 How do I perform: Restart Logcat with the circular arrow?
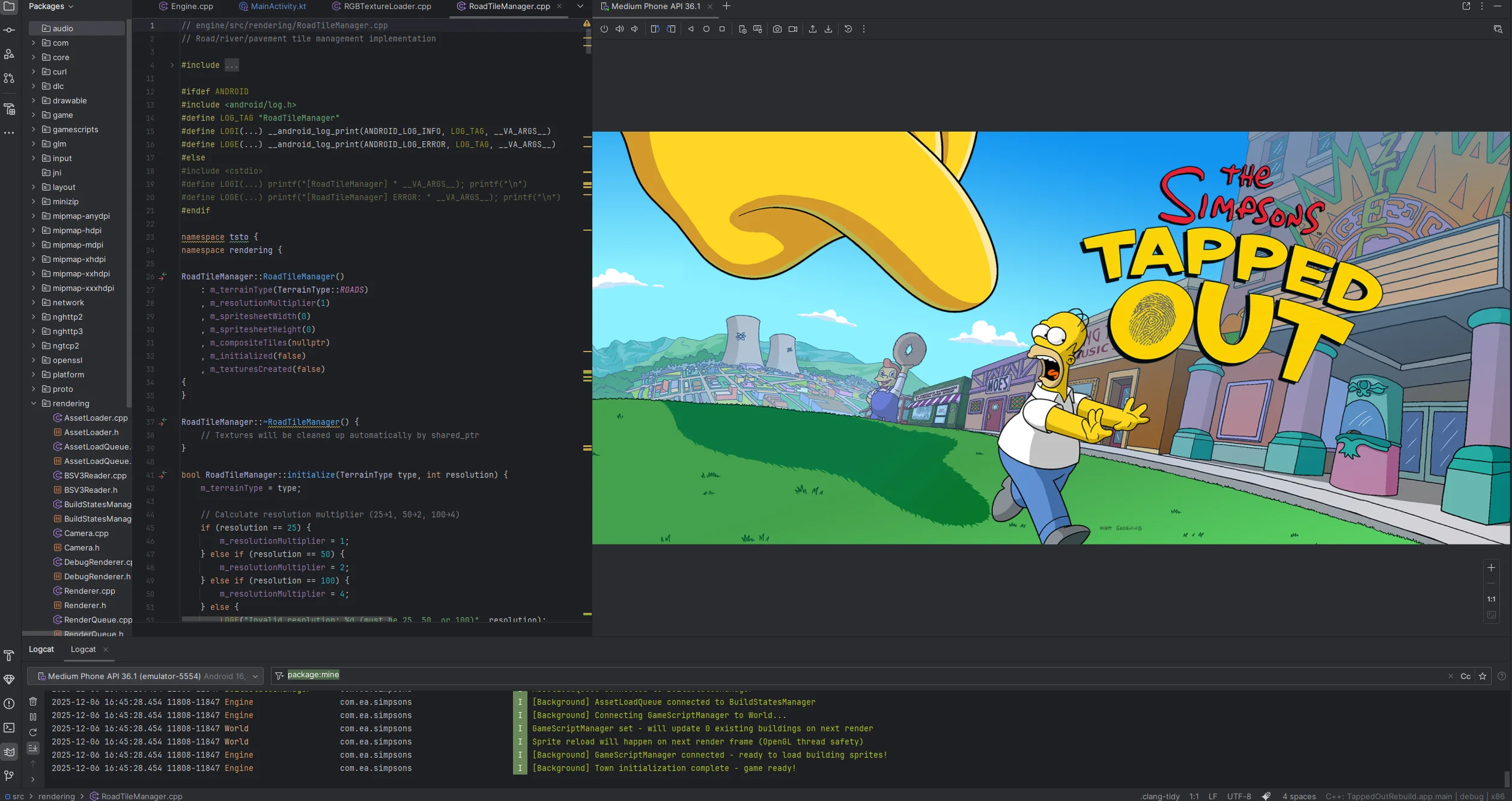click(x=33, y=732)
